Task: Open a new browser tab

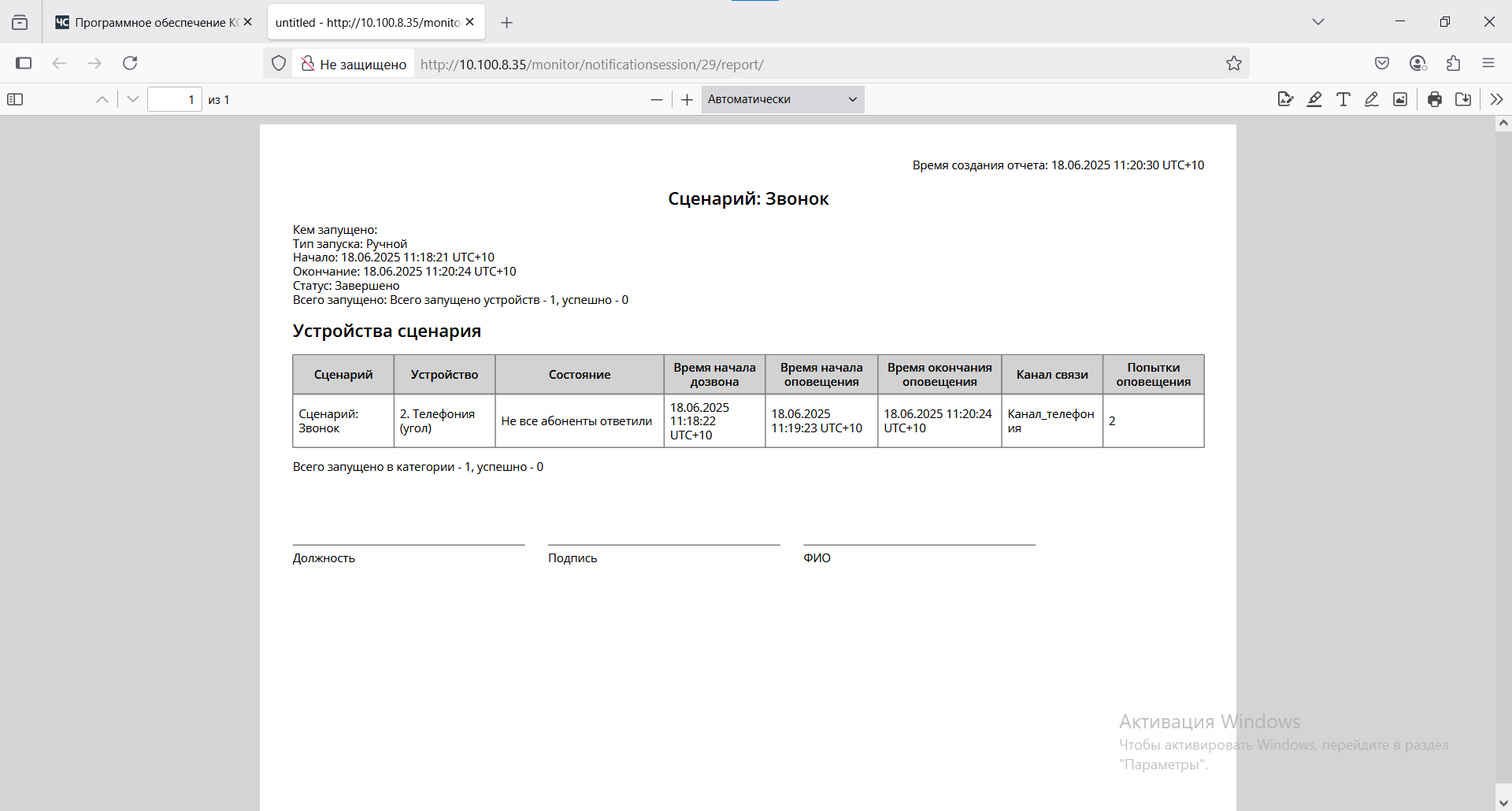Action: pos(507,23)
